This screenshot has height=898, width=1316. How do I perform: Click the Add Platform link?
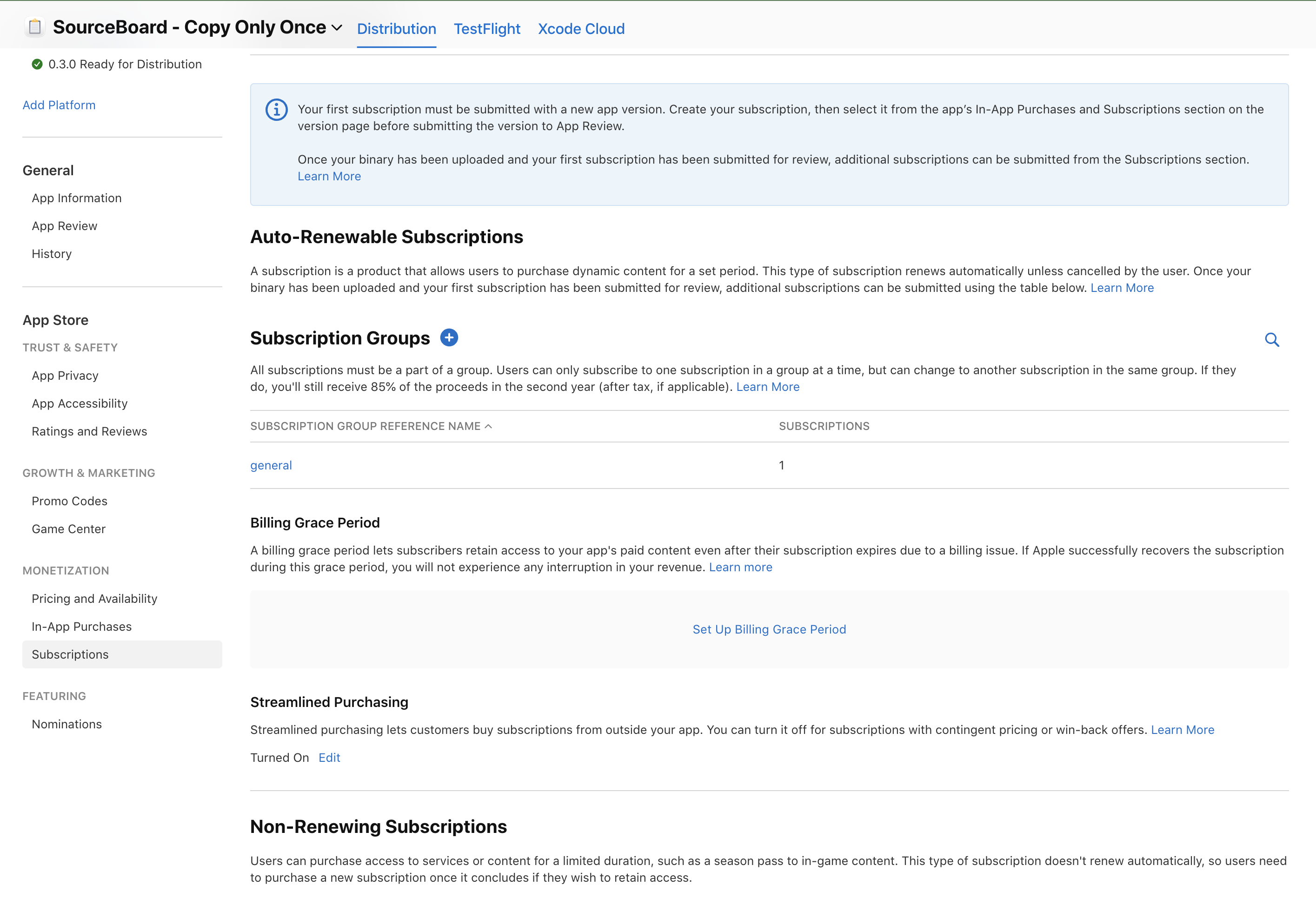click(x=59, y=105)
